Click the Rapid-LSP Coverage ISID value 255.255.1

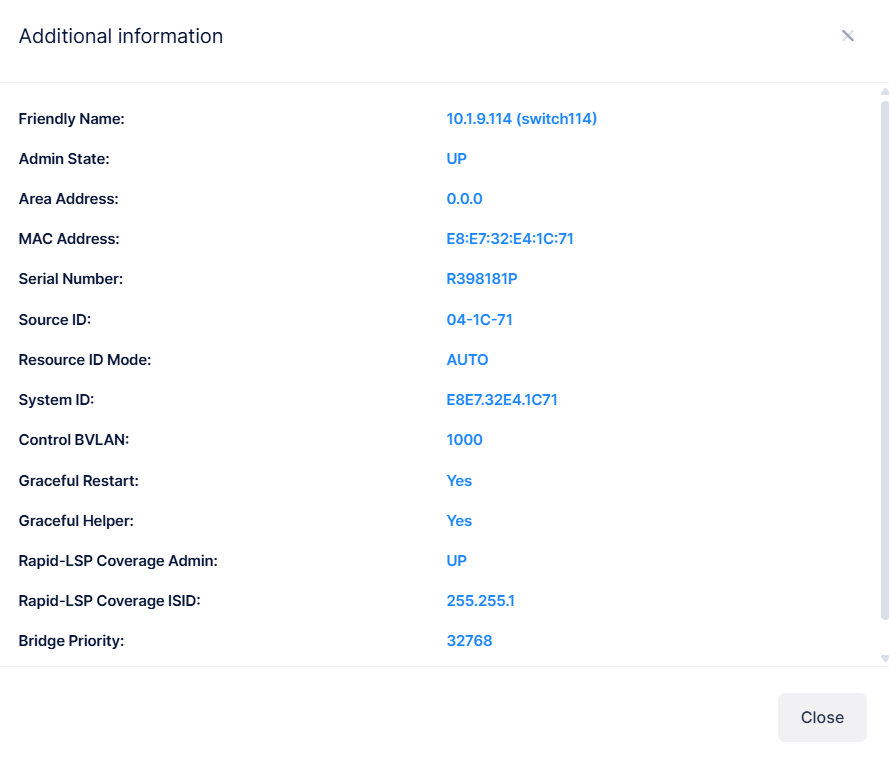coord(480,601)
